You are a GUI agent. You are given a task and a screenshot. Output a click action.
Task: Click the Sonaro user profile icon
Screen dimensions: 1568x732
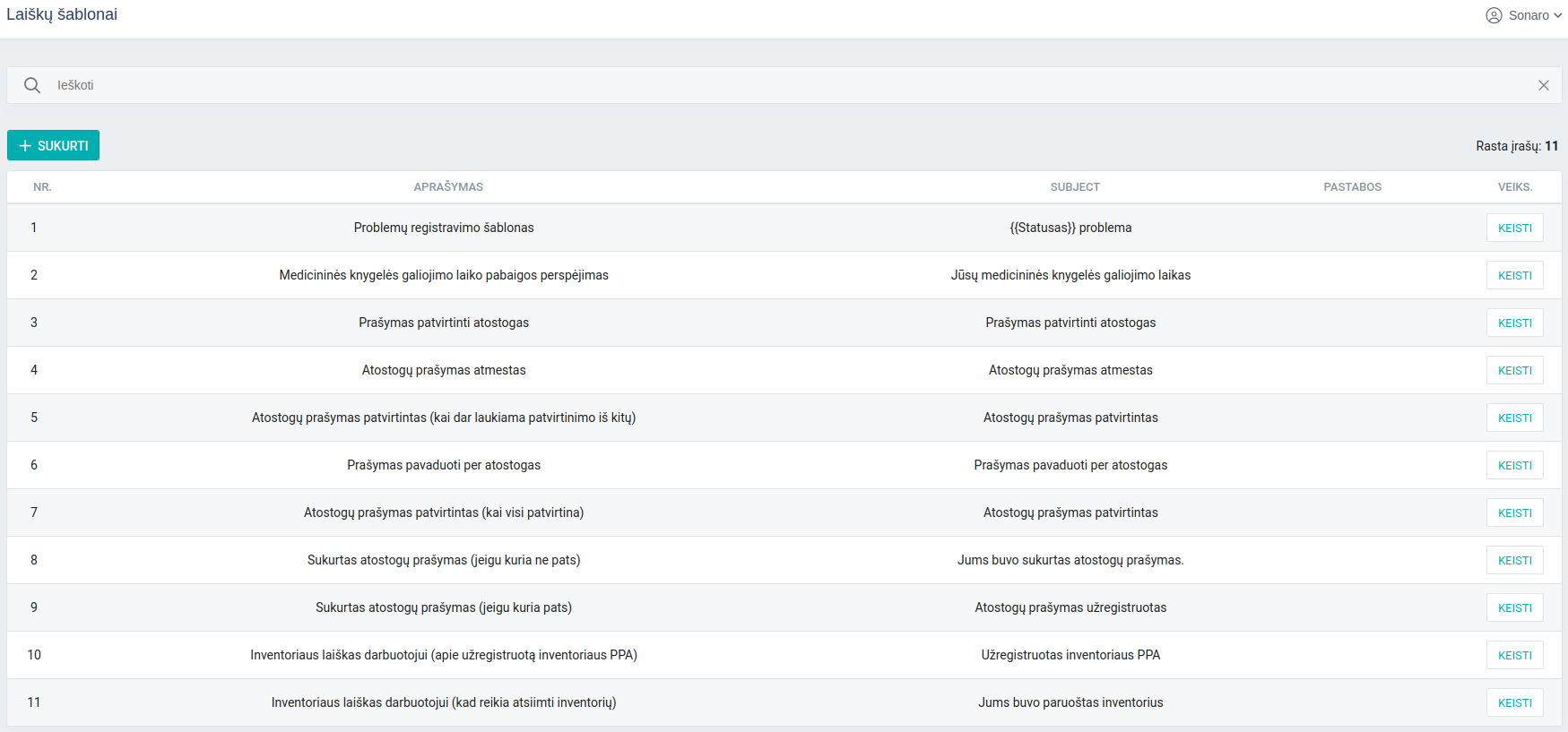(x=1494, y=15)
